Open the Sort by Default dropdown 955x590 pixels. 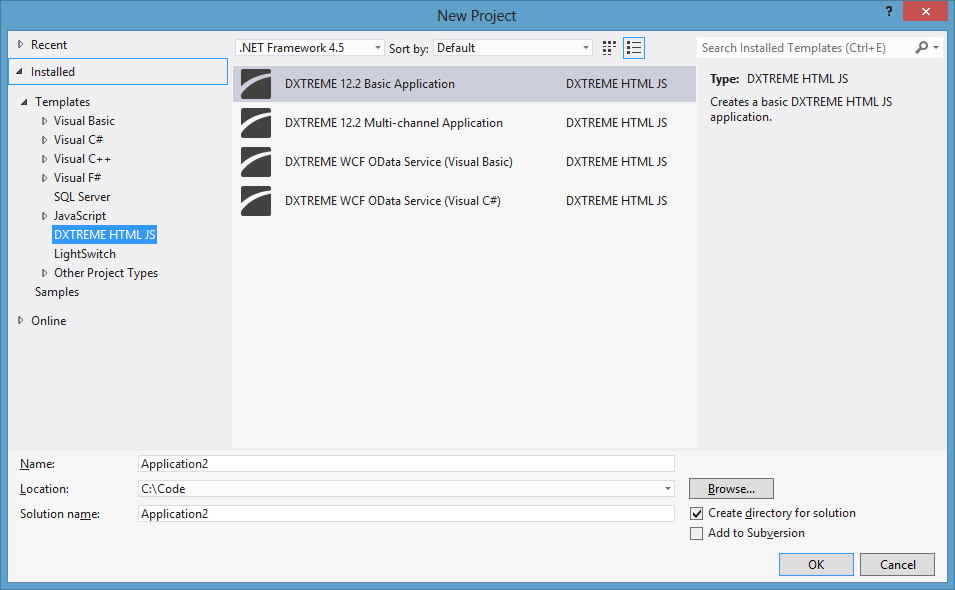[513, 47]
